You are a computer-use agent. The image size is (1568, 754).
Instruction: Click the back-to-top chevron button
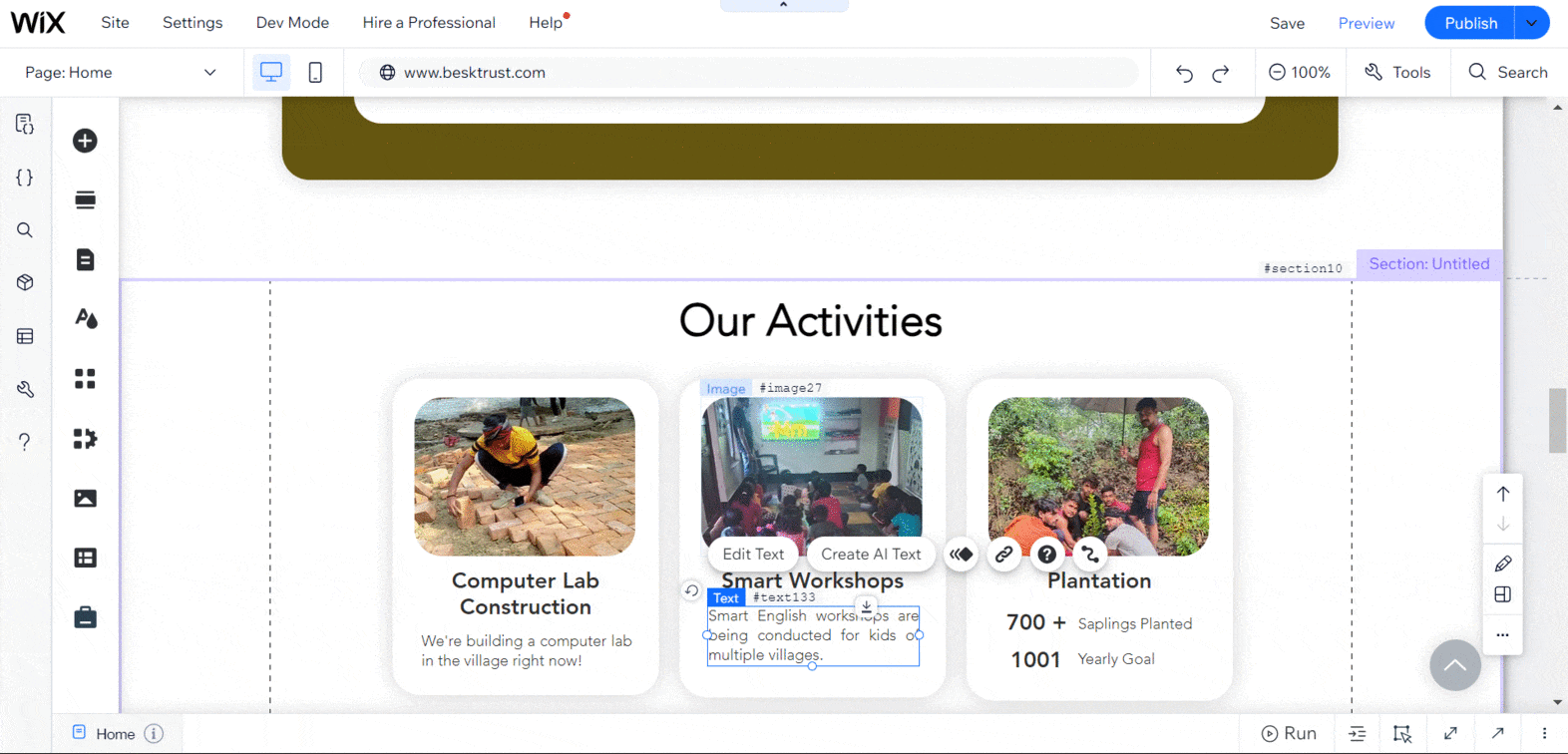click(x=1455, y=665)
